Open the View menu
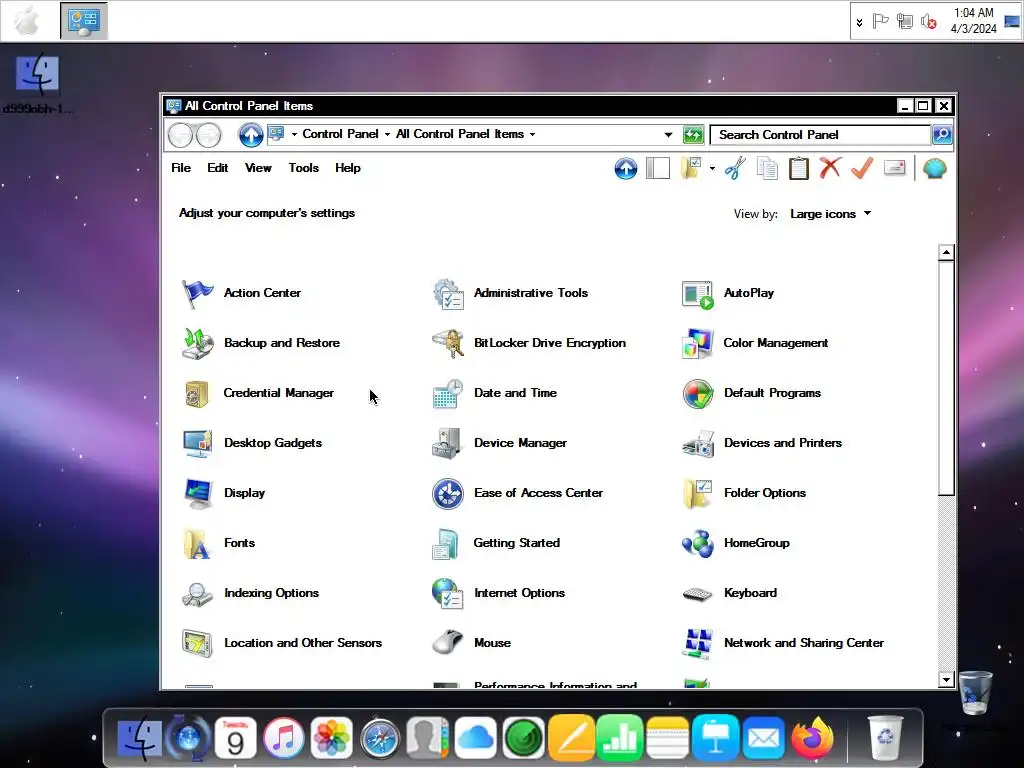Screen dimensions: 1024x768 258,168
